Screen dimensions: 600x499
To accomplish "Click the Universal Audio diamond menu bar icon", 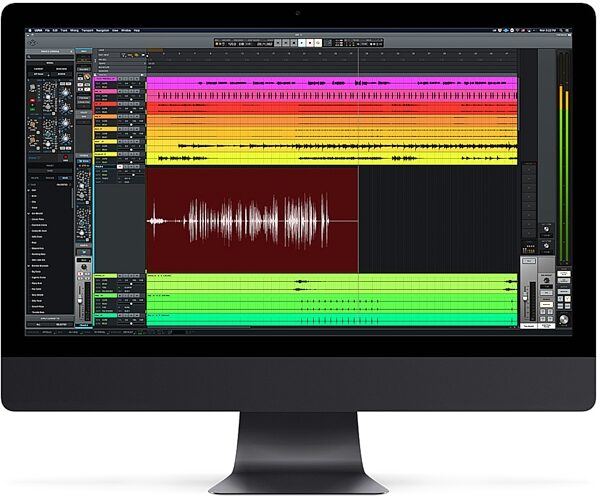I will click(506, 30).
